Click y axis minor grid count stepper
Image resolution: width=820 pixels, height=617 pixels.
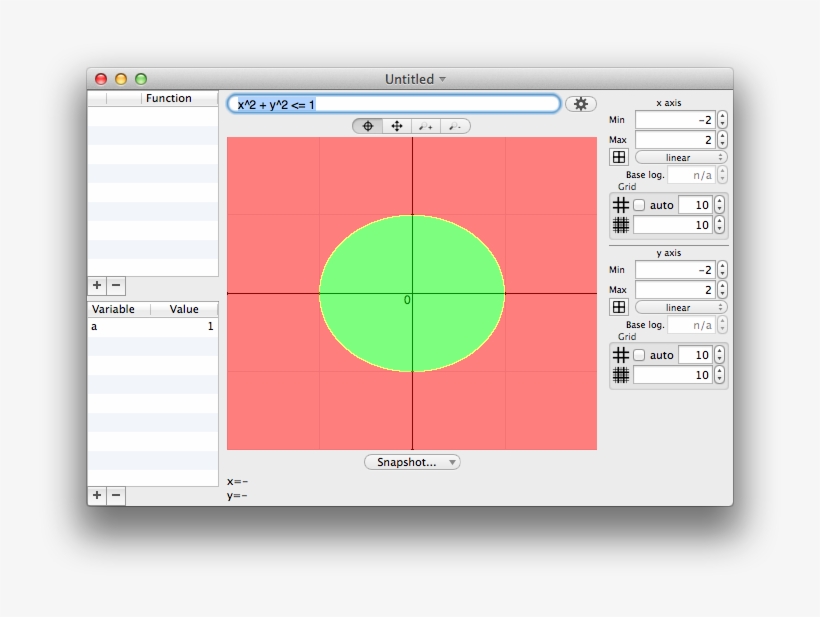point(720,375)
